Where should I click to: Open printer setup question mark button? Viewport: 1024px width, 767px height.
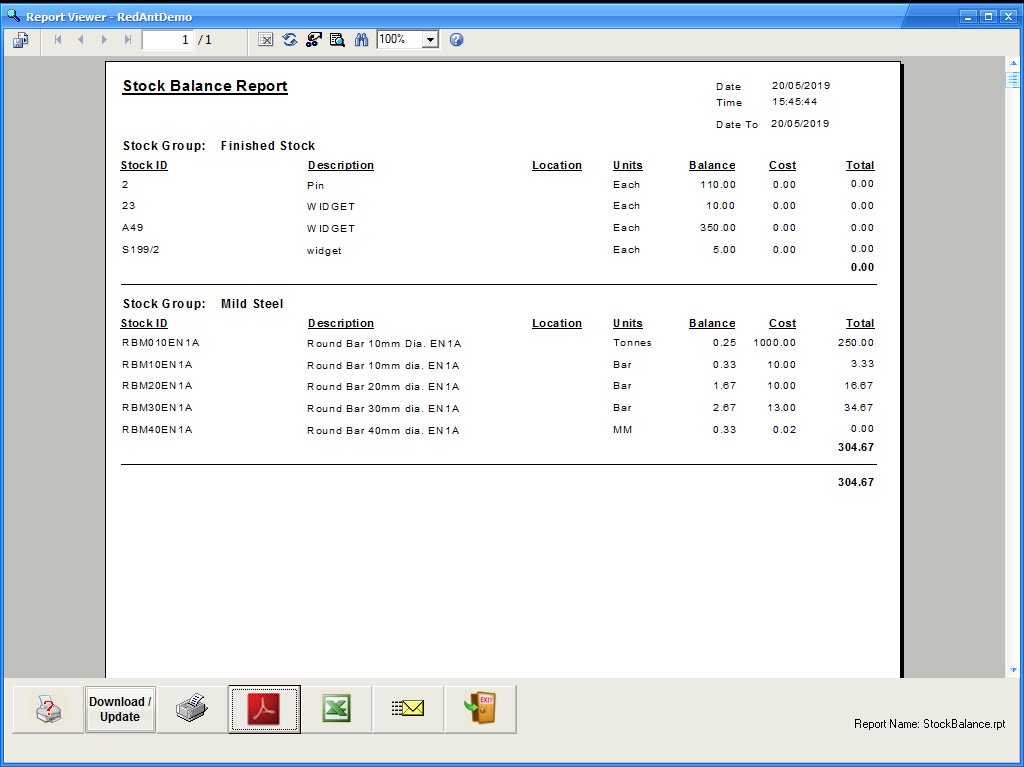[x=48, y=709]
